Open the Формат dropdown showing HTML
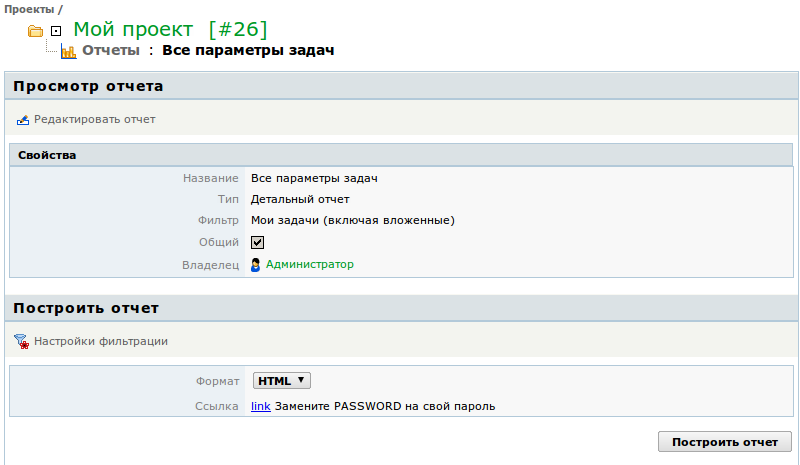The width and height of the screenshot is (800, 465). pos(282,381)
